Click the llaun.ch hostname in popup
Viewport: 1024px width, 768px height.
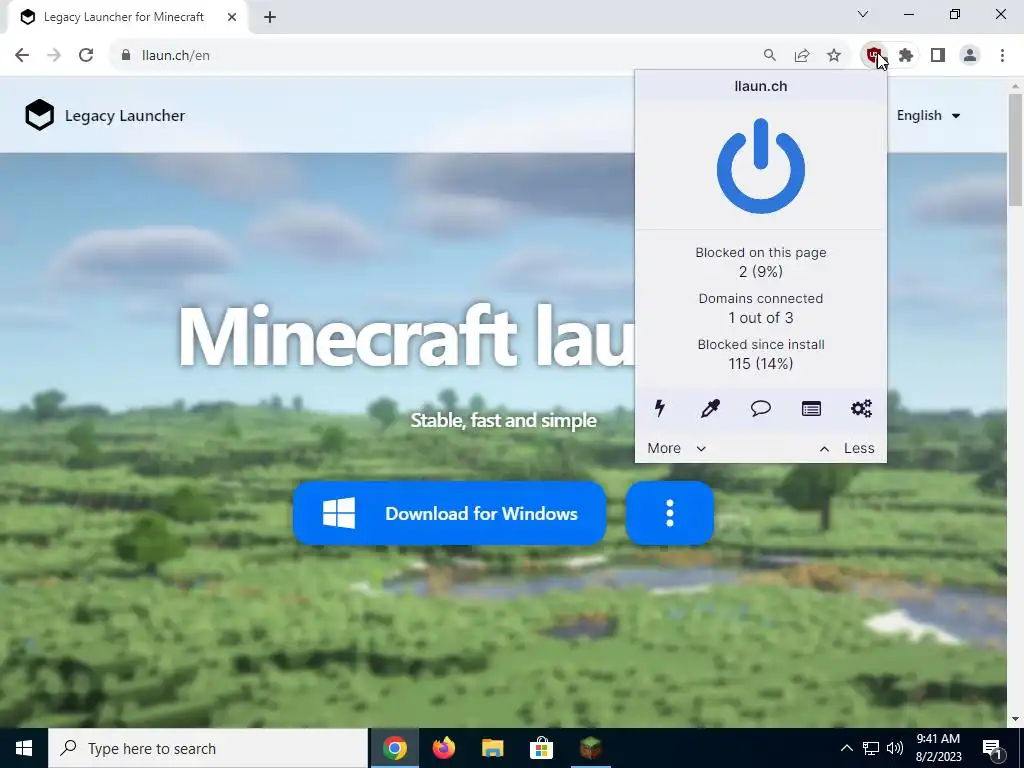coord(761,86)
